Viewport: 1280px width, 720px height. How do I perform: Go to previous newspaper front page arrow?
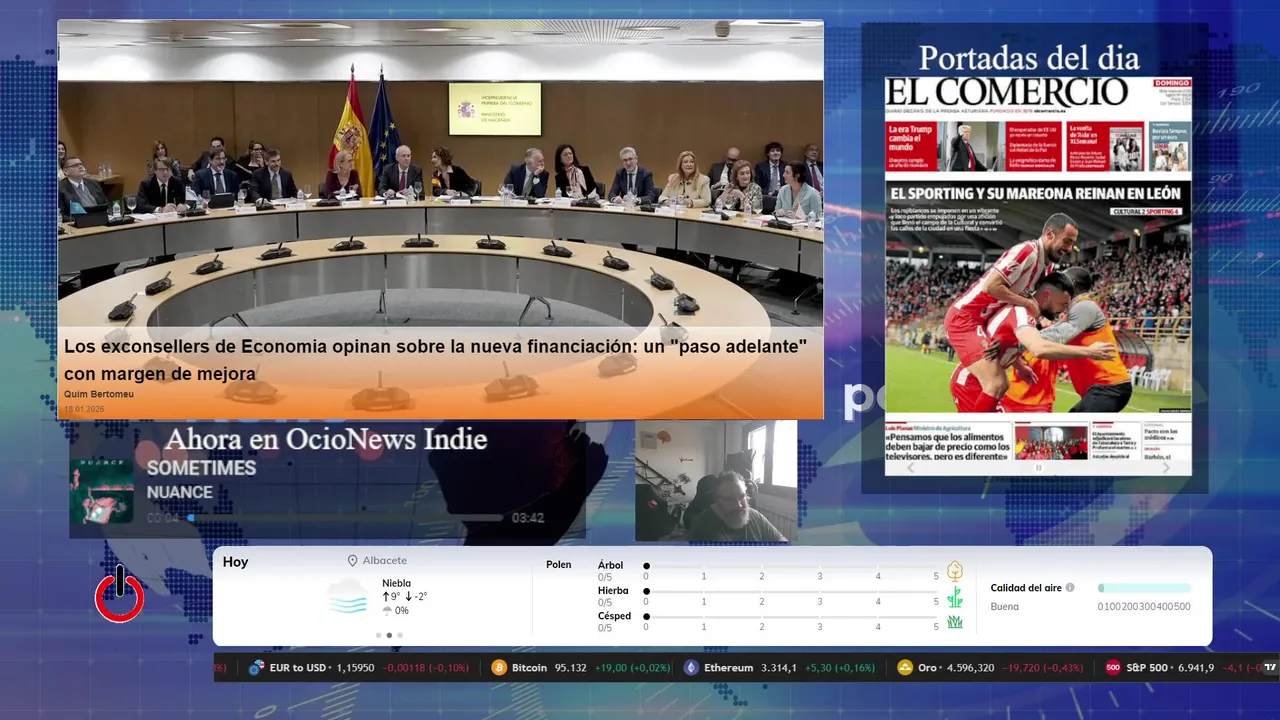point(910,468)
